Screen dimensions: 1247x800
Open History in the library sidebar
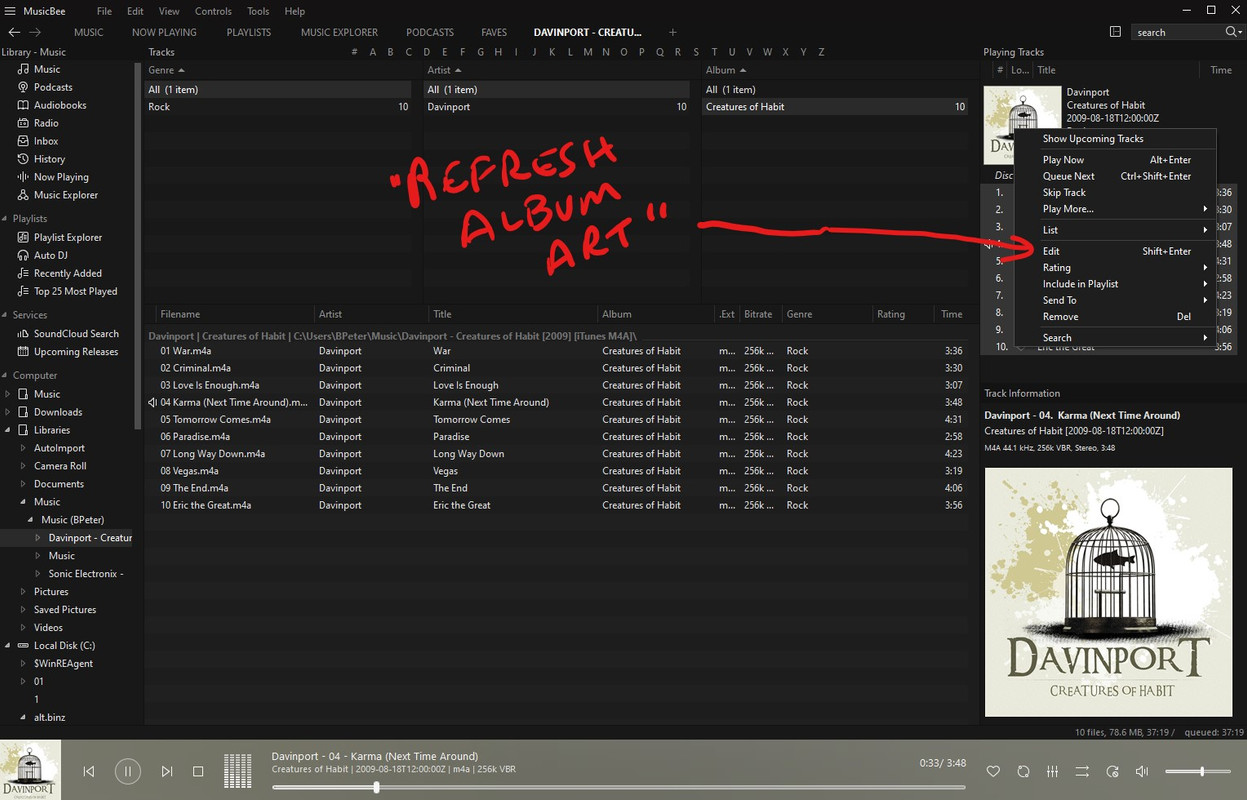[49, 159]
